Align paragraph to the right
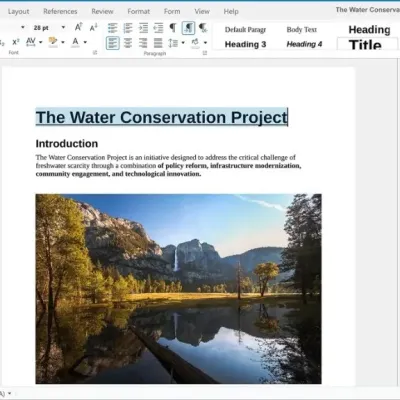This screenshot has height=400, width=400. pos(143,43)
